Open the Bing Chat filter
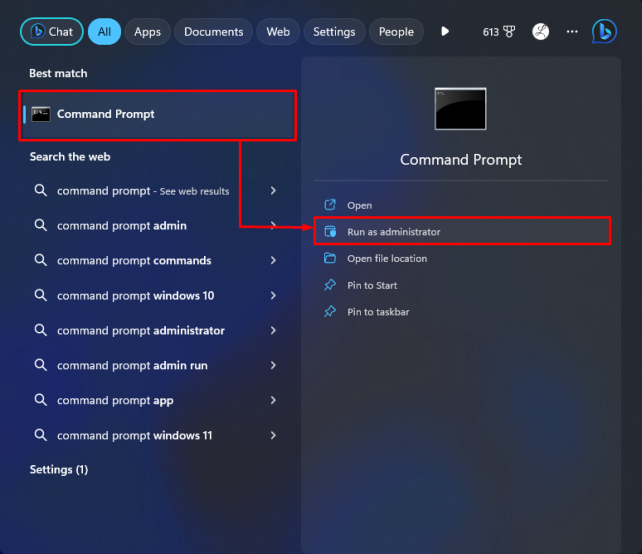Image resolution: width=642 pixels, height=554 pixels. point(52,32)
